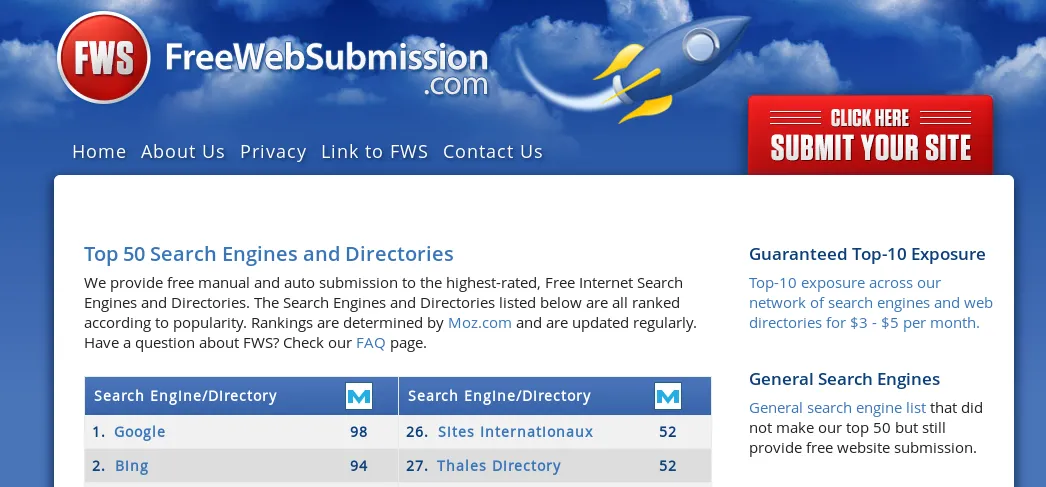
Task: Open the Link to FWS page
Action: coord(374,152)
